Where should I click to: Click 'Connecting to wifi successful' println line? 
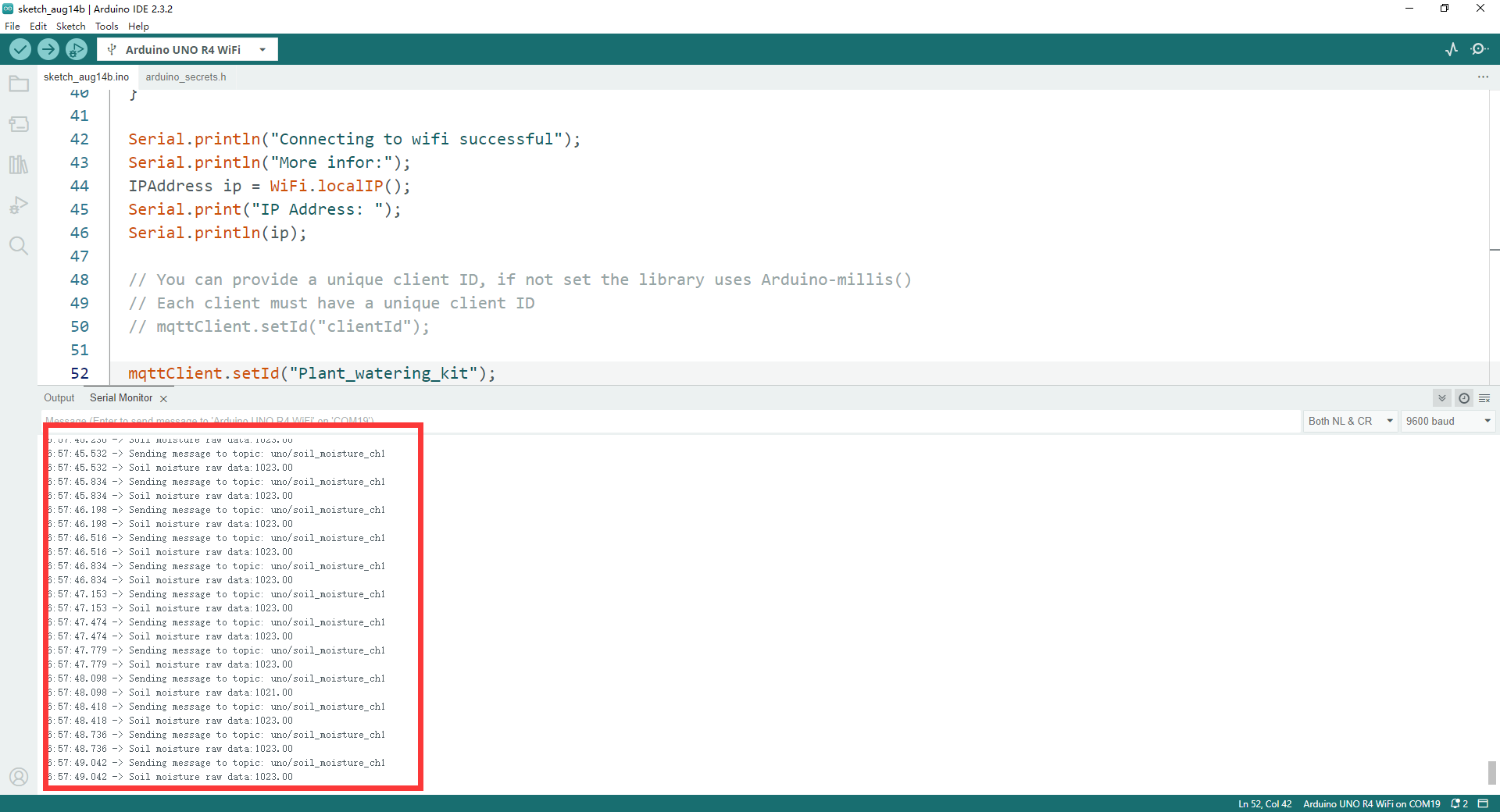click(355, 139)
